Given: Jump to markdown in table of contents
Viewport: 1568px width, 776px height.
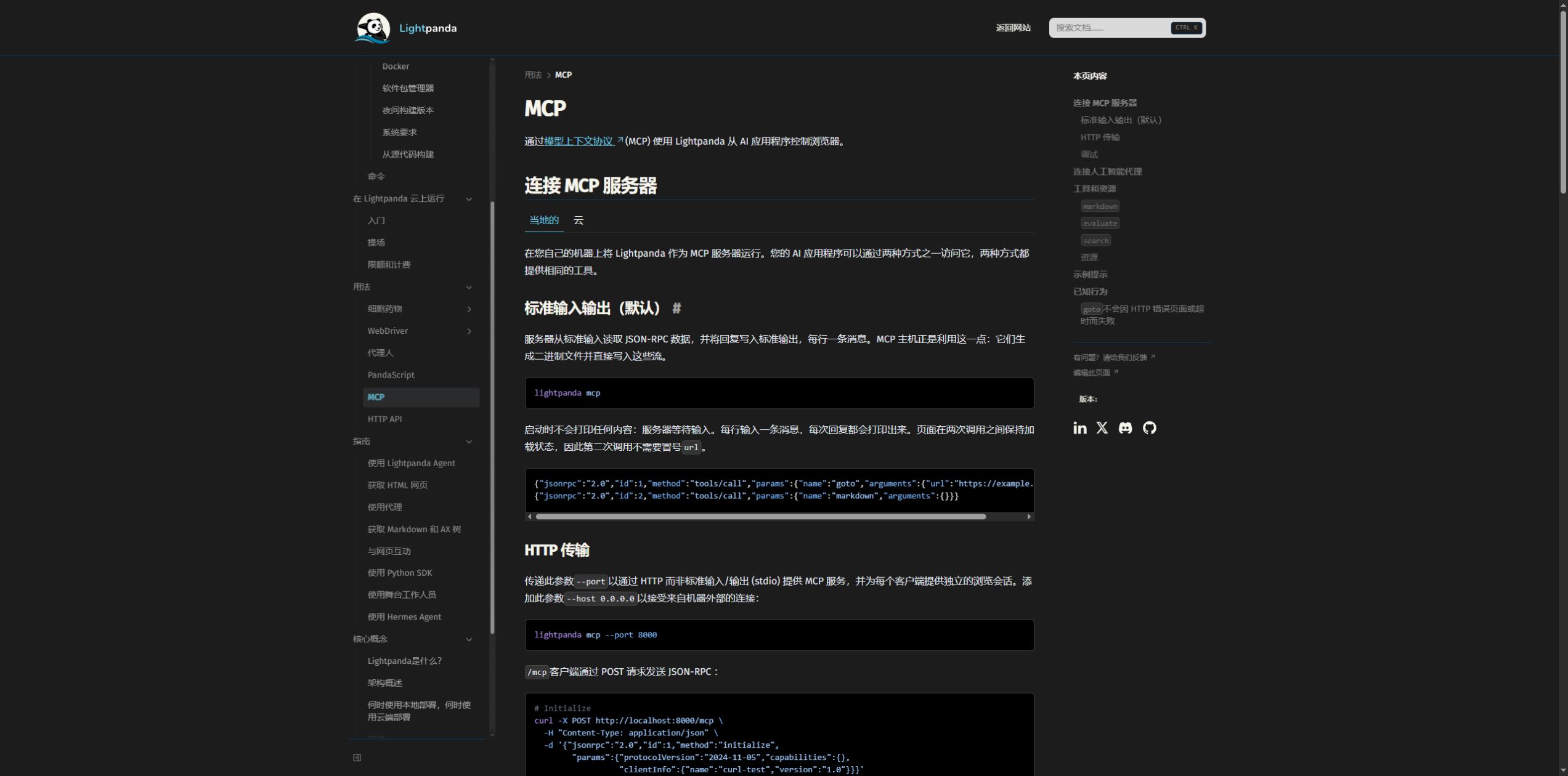Looking at the screenshot, I should tap(1100, 206).
